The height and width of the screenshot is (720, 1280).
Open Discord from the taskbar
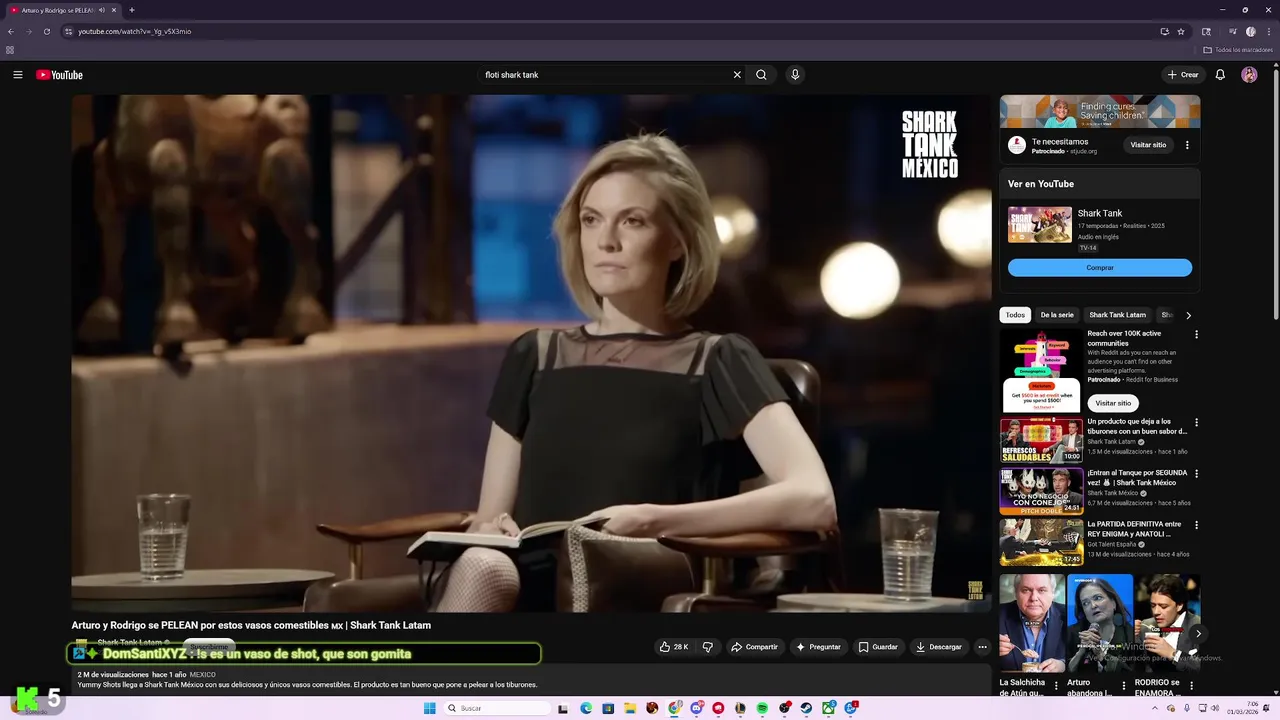click(x=696, y=708)
